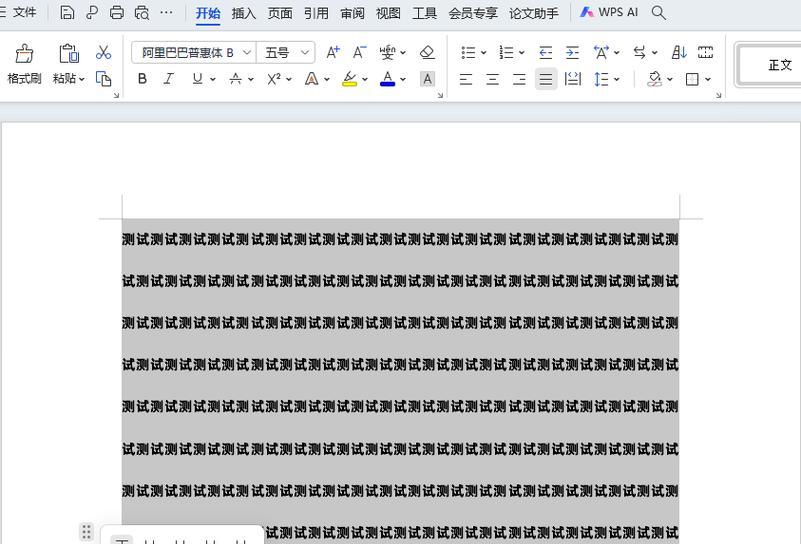Click the Copy icon below scissors

[x=103, y=79]
